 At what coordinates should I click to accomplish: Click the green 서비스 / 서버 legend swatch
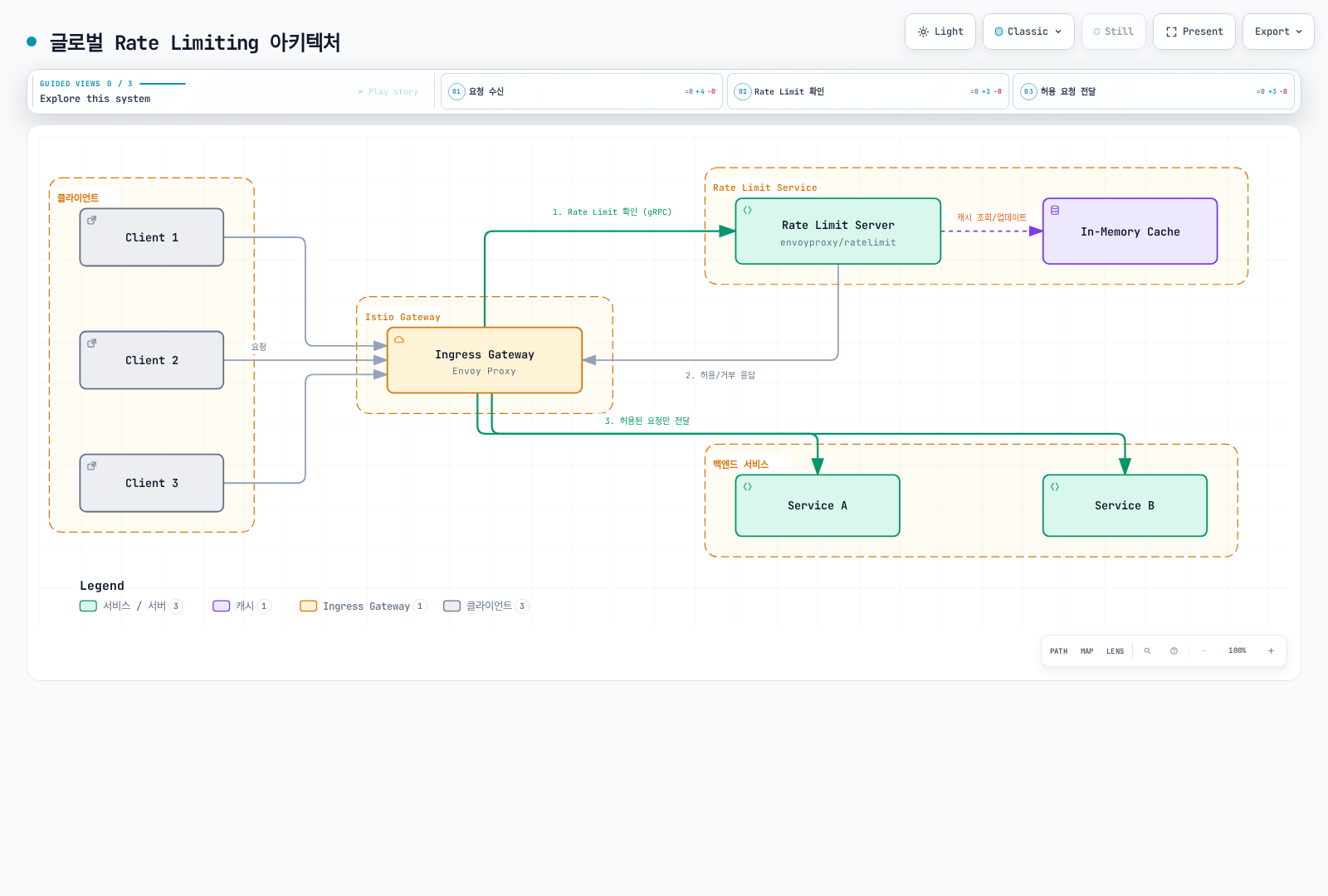tap(88, 606)
